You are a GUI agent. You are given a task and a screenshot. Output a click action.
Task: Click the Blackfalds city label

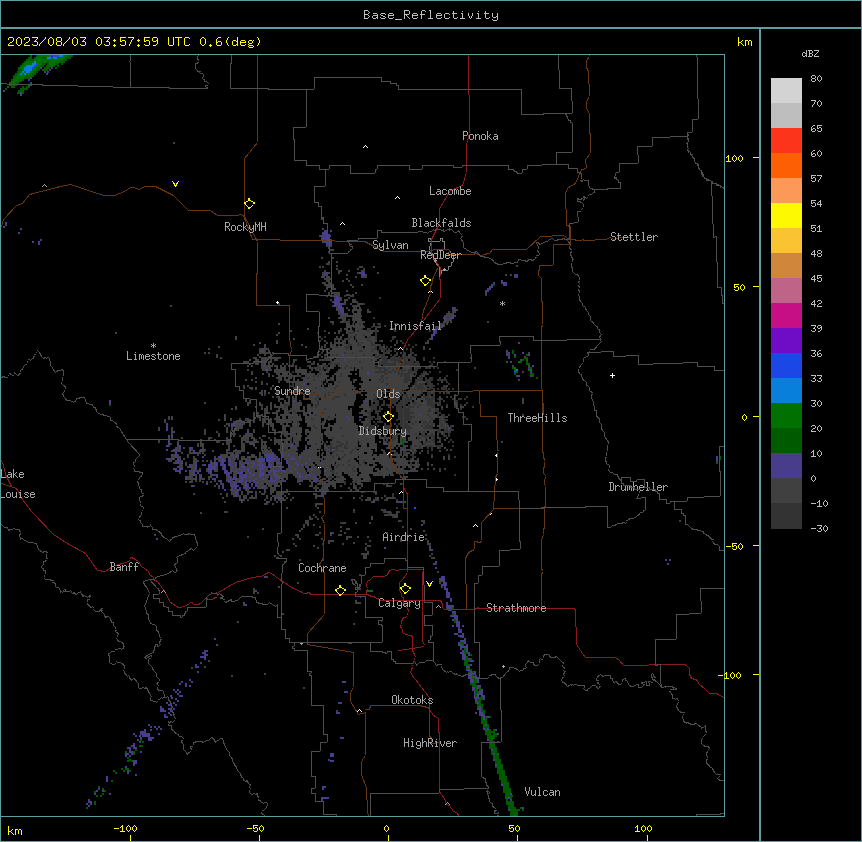tap(441, 223)
